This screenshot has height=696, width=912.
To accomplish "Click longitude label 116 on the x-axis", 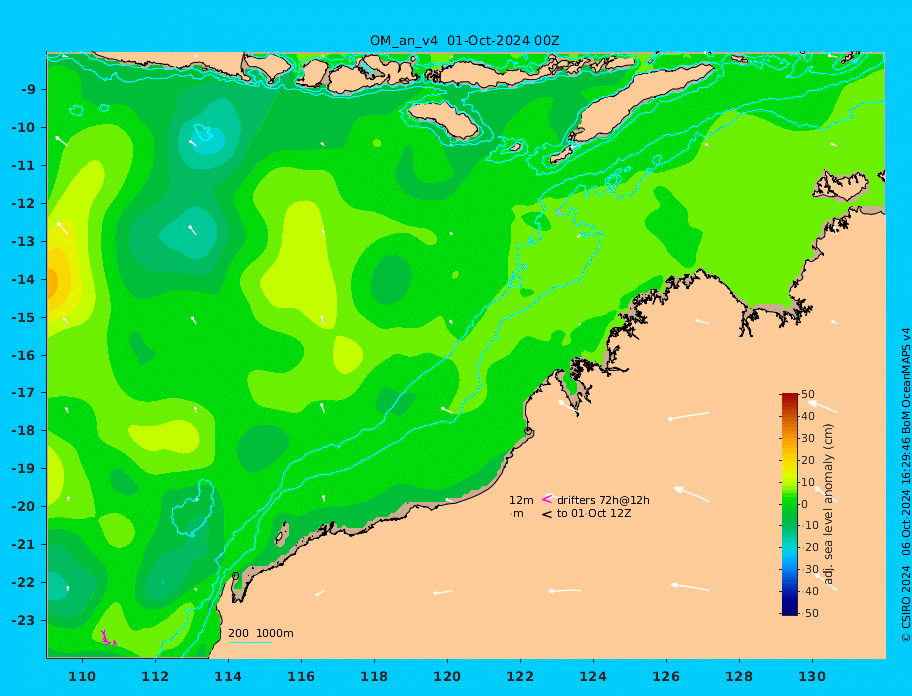I will (x=301, y=676).
